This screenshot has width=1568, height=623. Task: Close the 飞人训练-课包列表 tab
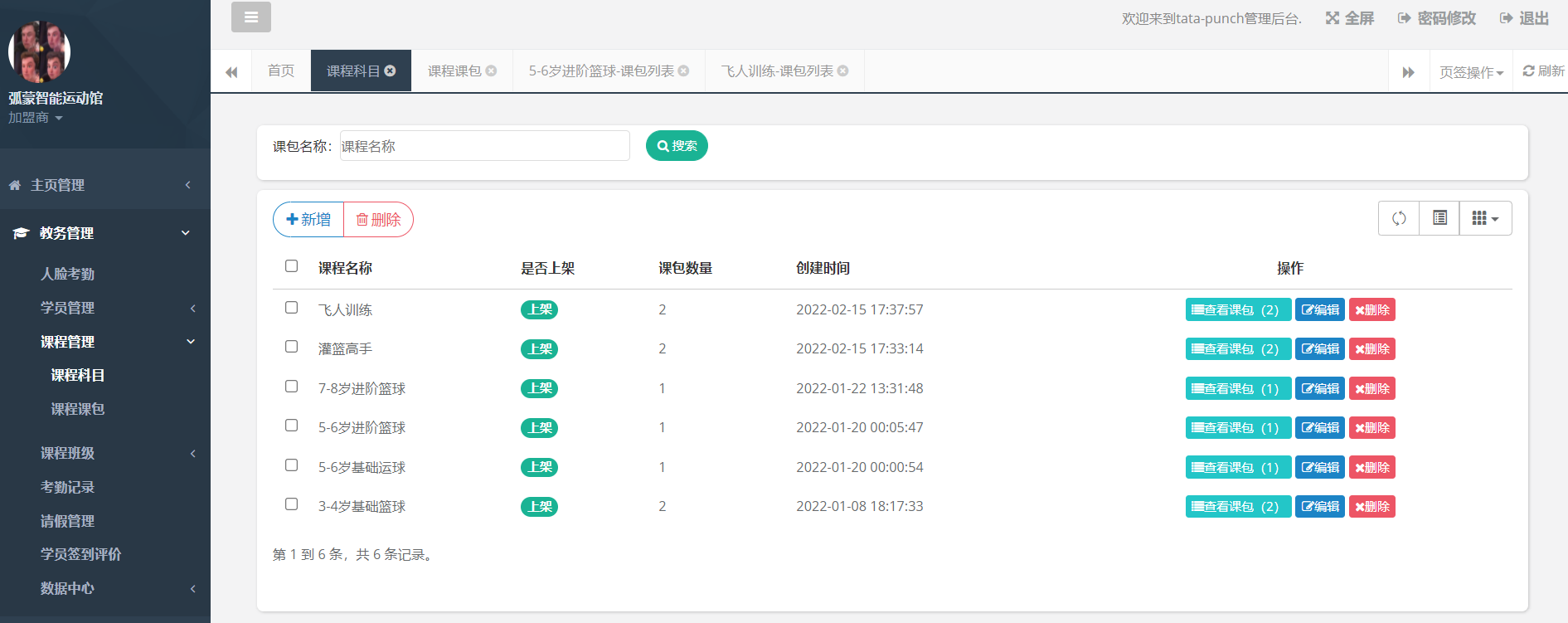(843, 71)
